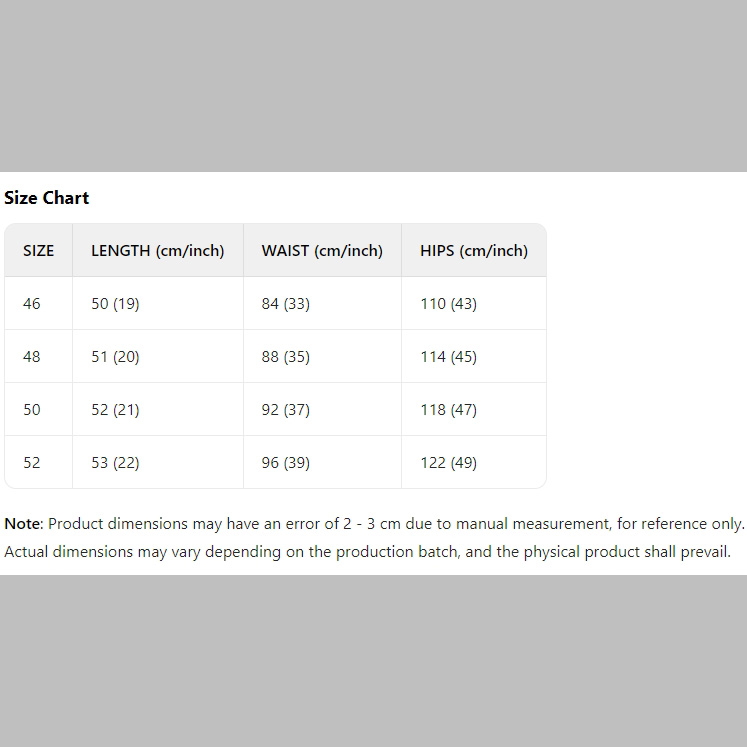Click waist value 84 (33)
747x747 pixels.
click(286, 304)
